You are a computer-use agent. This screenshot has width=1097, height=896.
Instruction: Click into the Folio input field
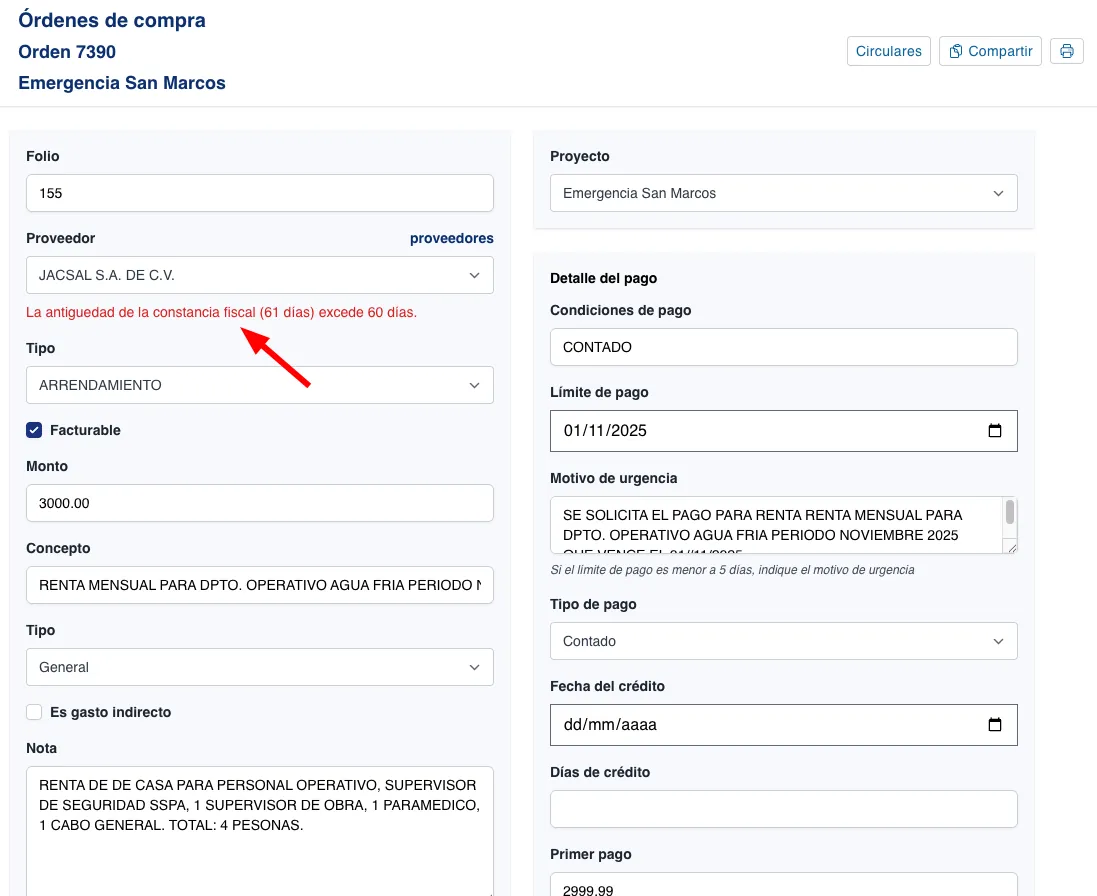point(260,193)
